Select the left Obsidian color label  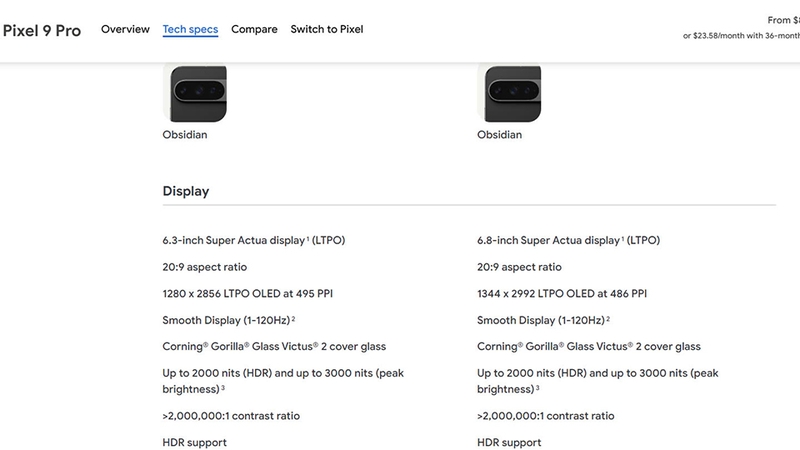pos(185,135)
